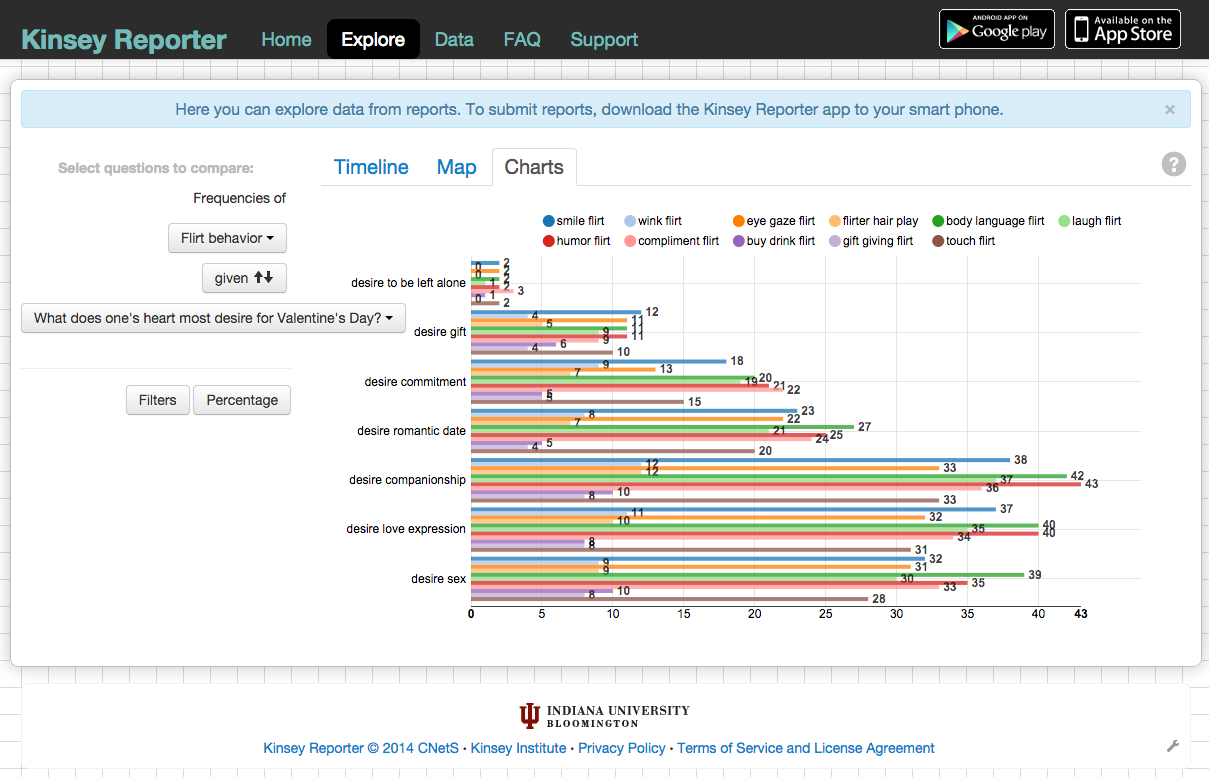Switch the chart to Percentage

coord(242,400)
